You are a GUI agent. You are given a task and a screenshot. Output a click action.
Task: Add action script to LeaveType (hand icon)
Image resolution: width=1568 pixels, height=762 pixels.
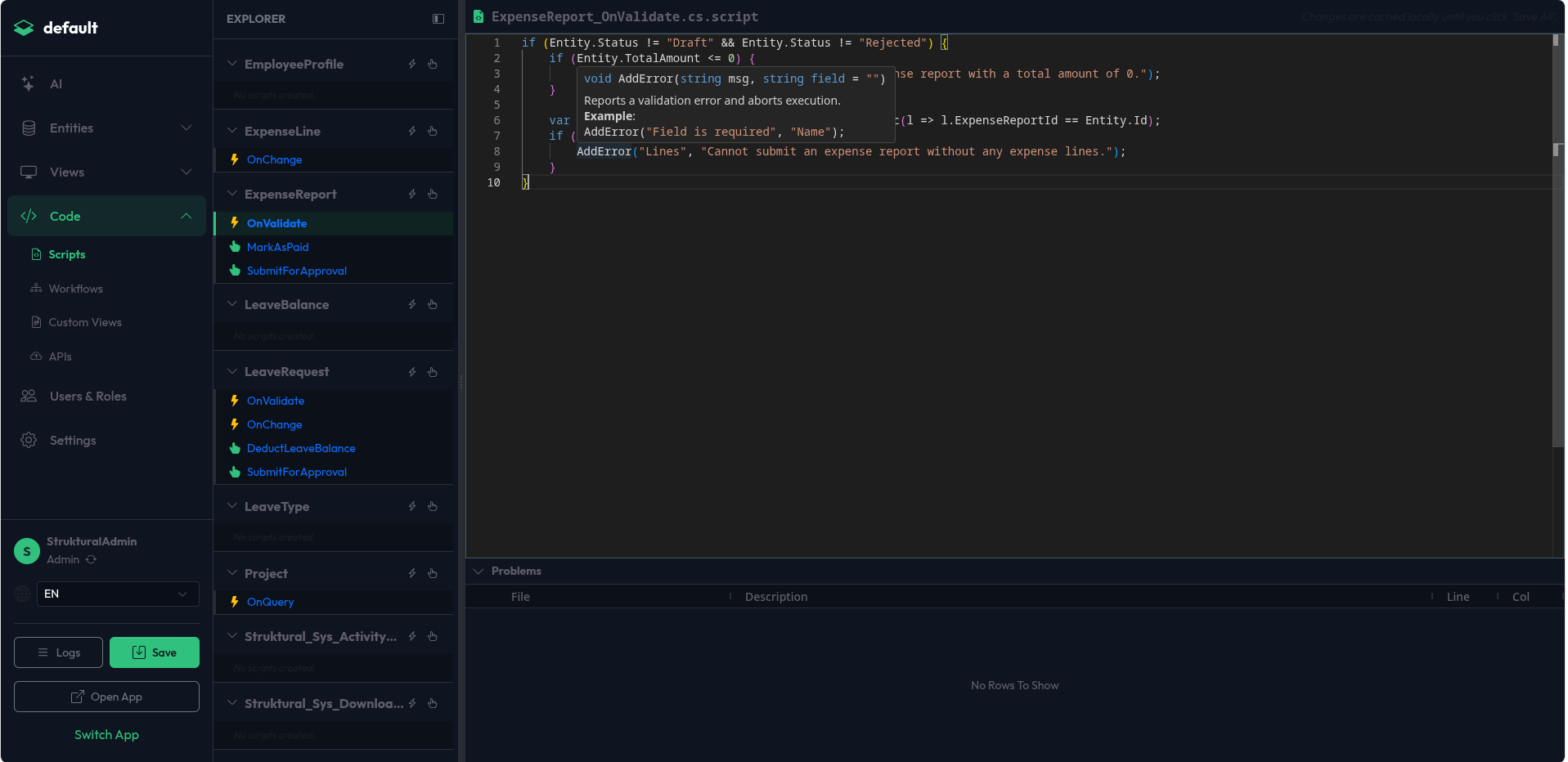coord(433,506)
